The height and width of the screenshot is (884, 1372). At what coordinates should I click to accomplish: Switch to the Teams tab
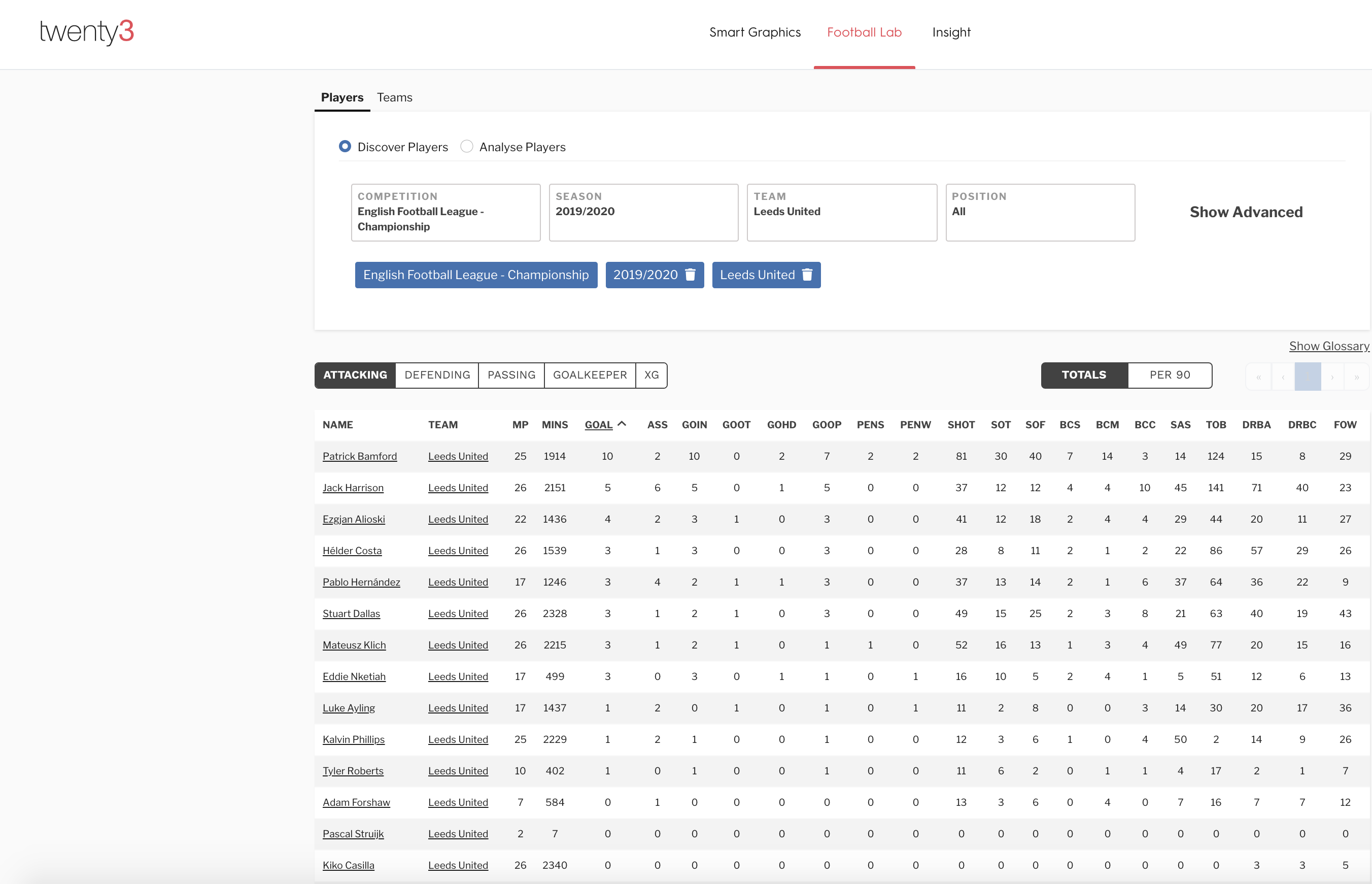click(x=394, y=97)
